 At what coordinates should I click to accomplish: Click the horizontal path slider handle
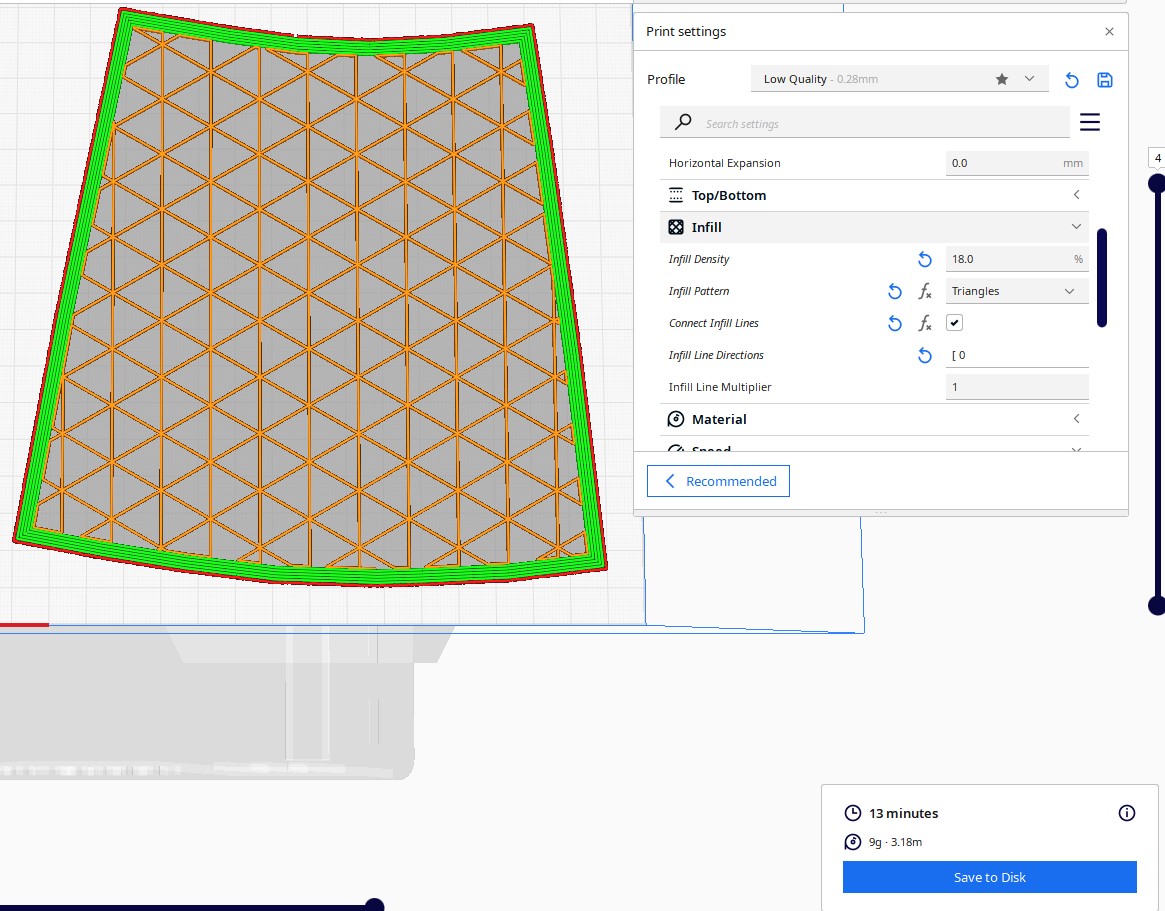tap(375, 905)
